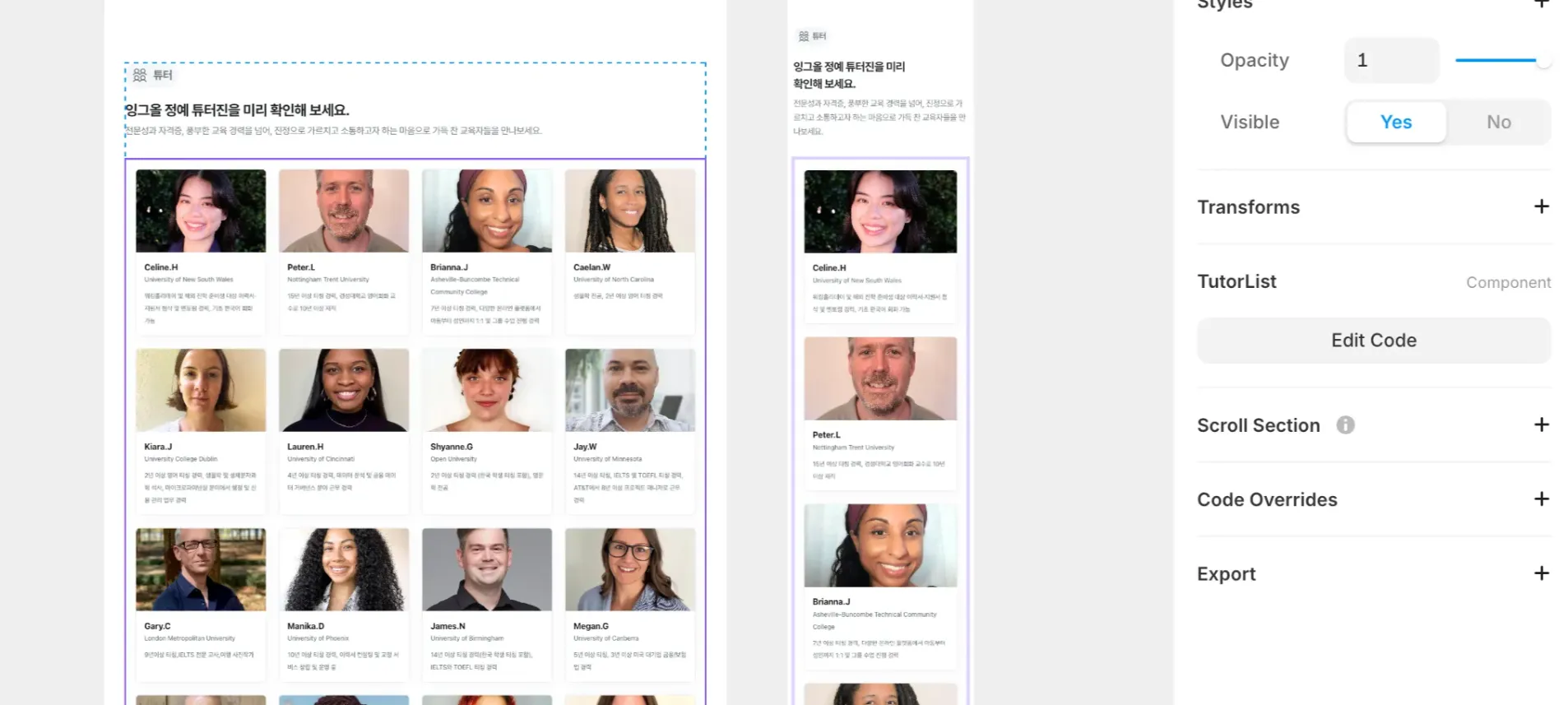Set Visible to No
Screen dimensions: 1568x705
[x=1498, y=122]
